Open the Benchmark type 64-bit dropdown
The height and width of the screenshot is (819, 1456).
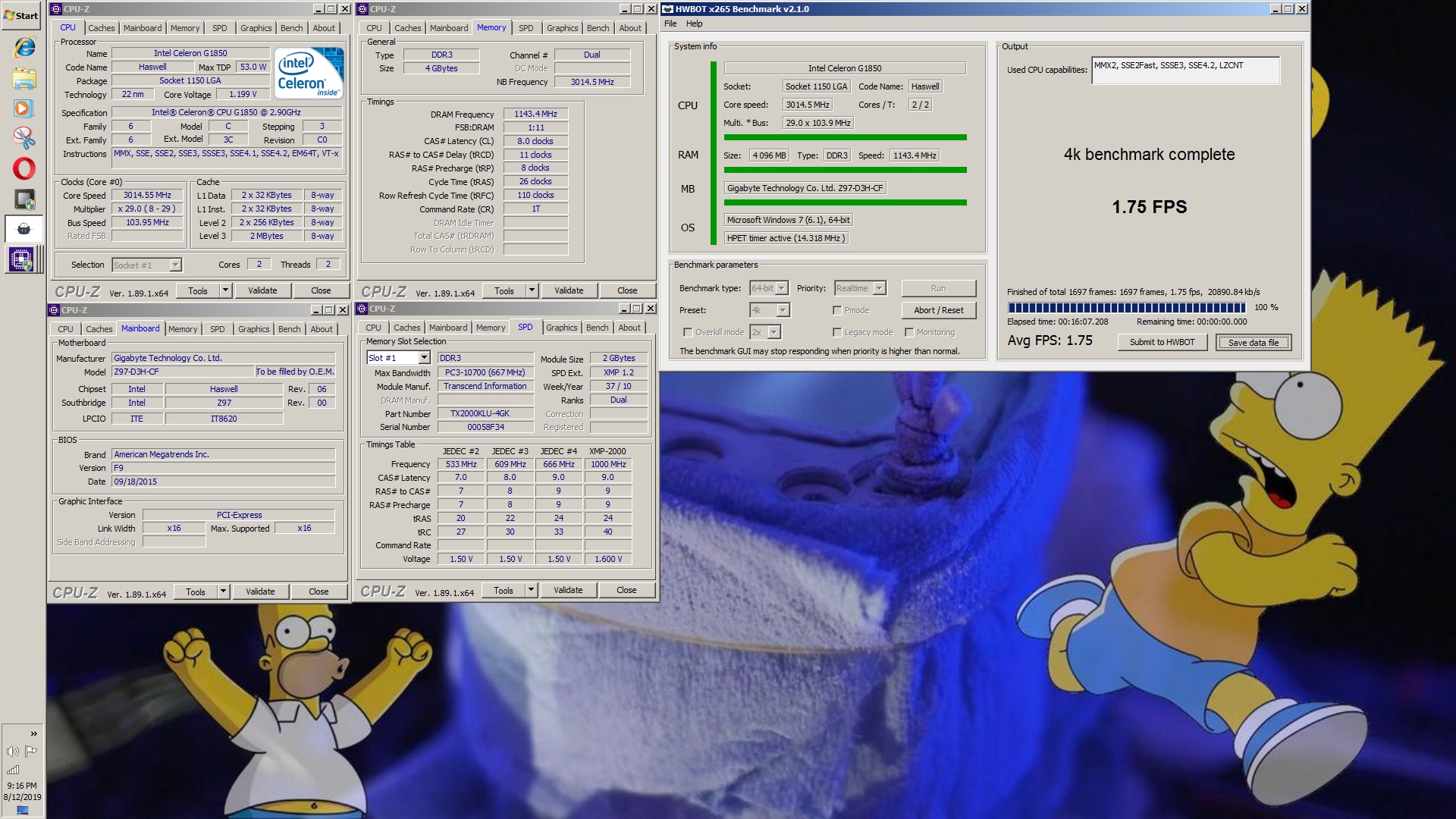point(769,288)
